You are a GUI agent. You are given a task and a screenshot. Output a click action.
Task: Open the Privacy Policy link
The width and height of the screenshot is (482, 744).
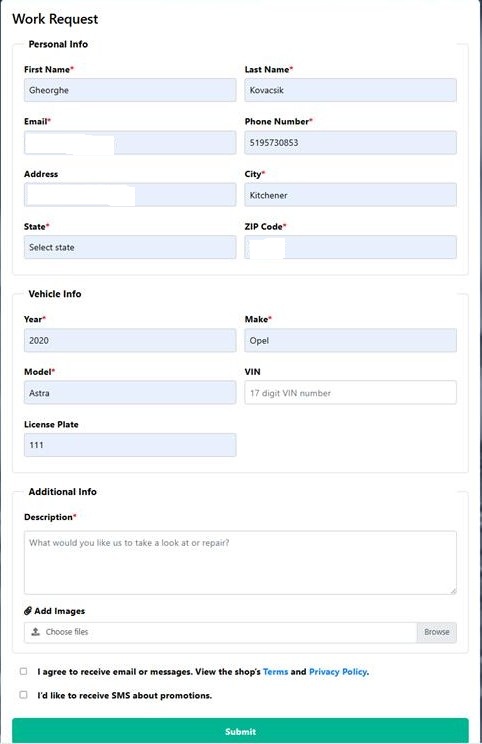click(338, 671)
